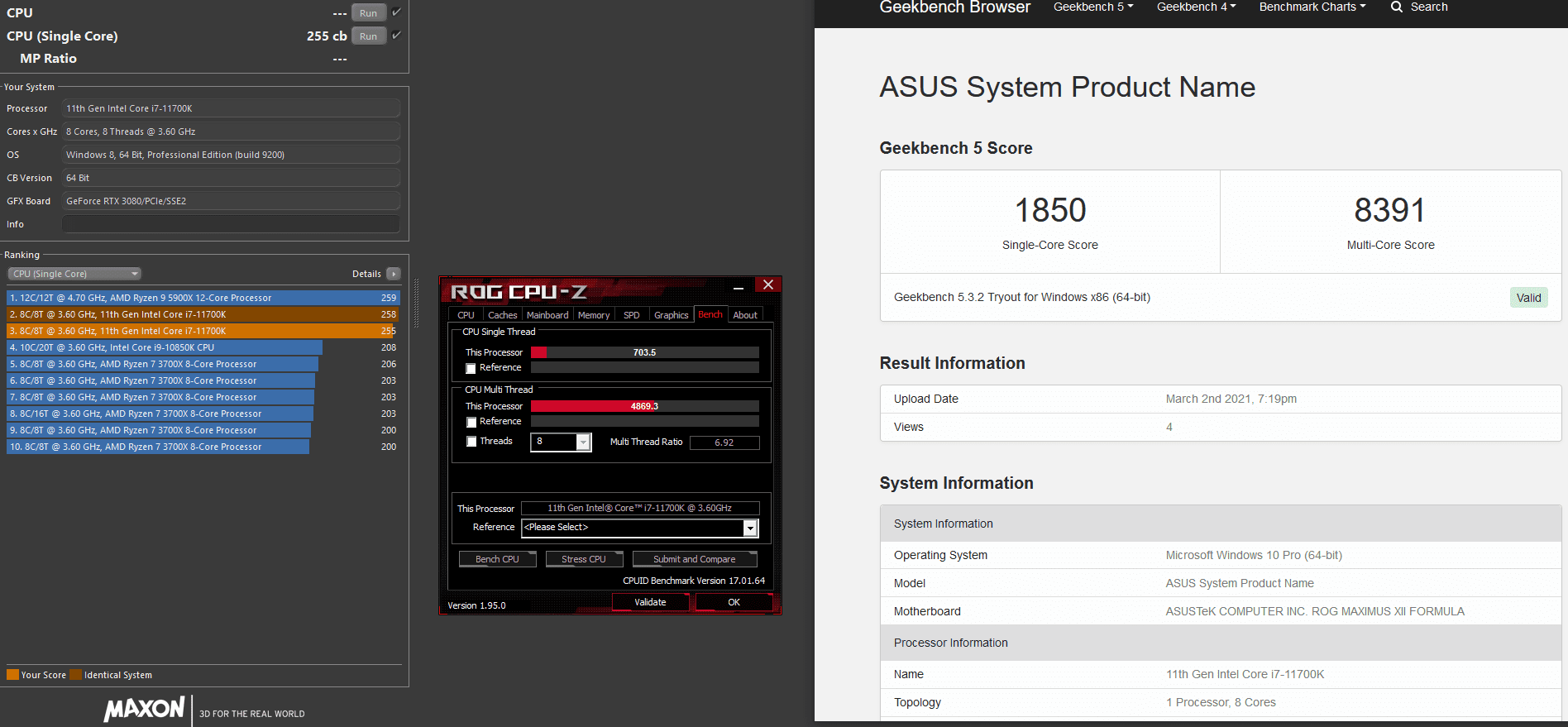Click the MAXON logo
Image resolution: width=1568 pixels, height=727 pixels.
point(144,709)
